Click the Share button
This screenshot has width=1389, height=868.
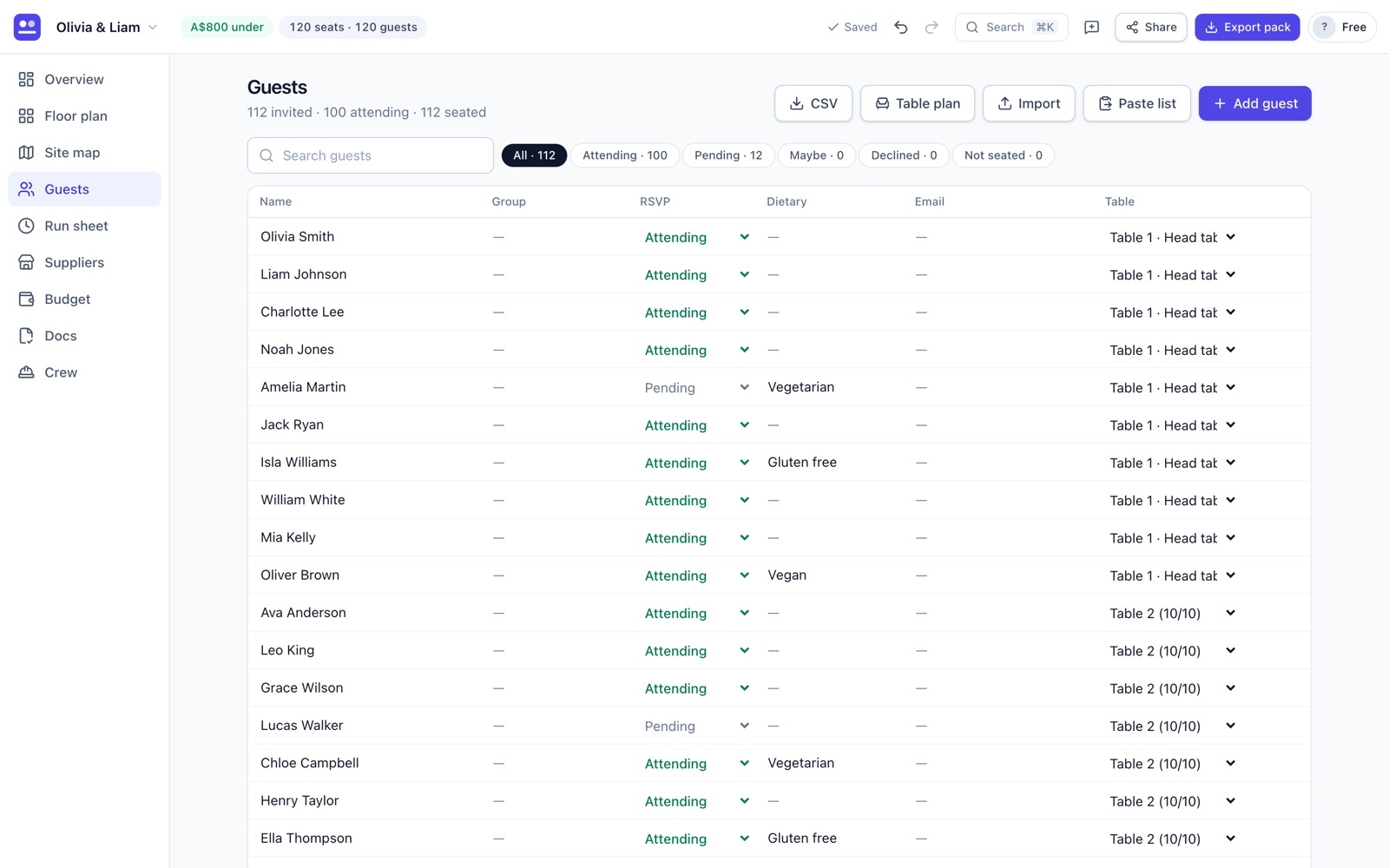[x=1151, y=27]
